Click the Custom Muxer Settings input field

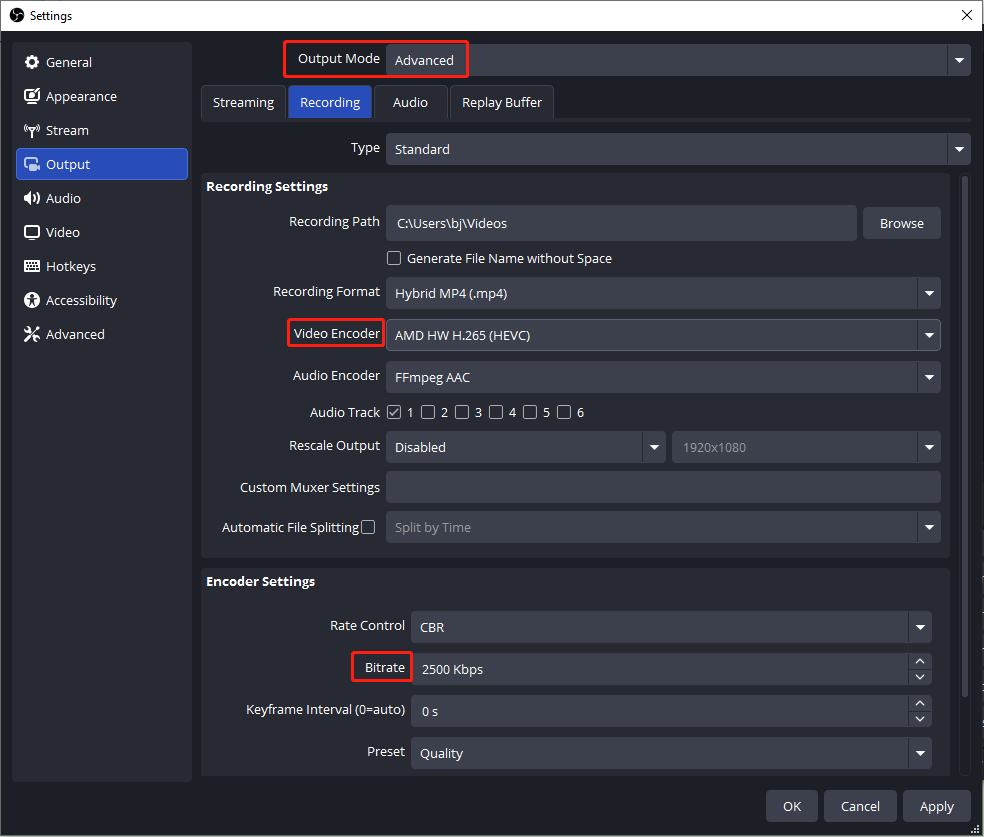click(663, 487)
